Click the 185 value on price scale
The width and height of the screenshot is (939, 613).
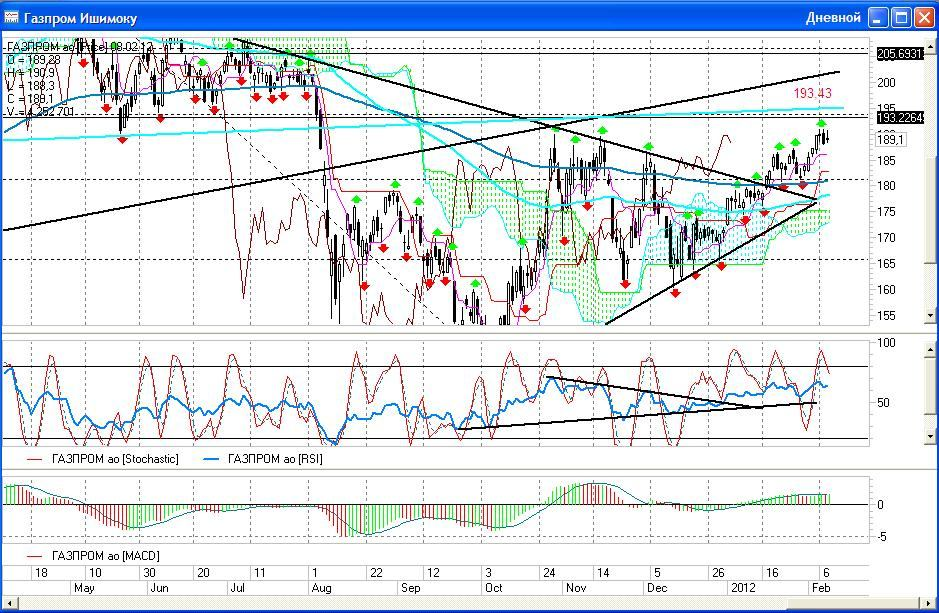(886, 160)
